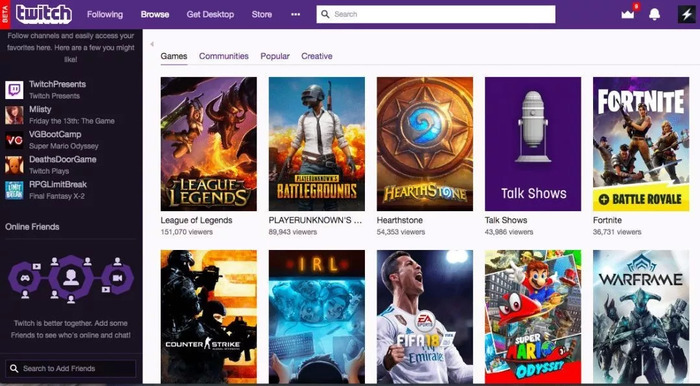Open the more options ellipsis menu
Viewport: 700px width, 386px height.
click(296, 14)
